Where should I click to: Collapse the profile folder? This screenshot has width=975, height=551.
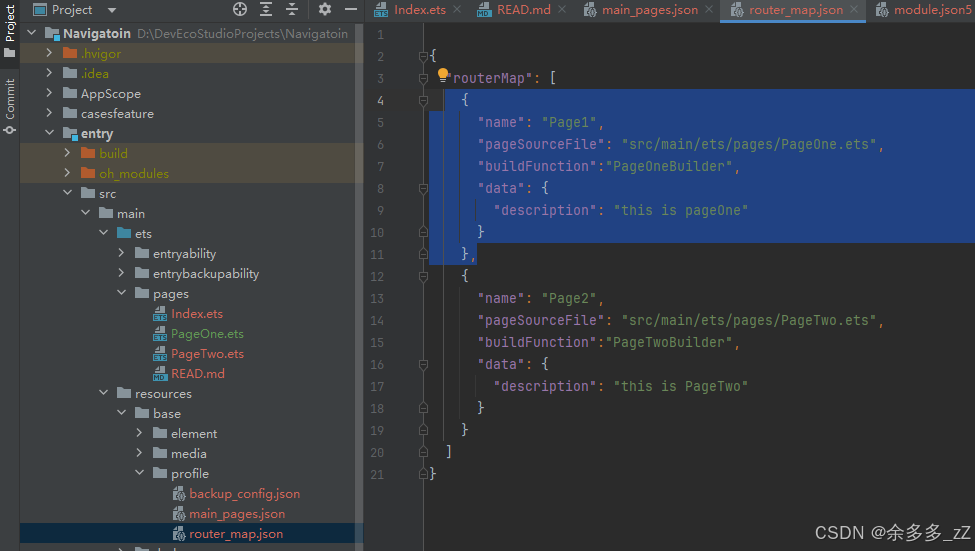[139, 473]
